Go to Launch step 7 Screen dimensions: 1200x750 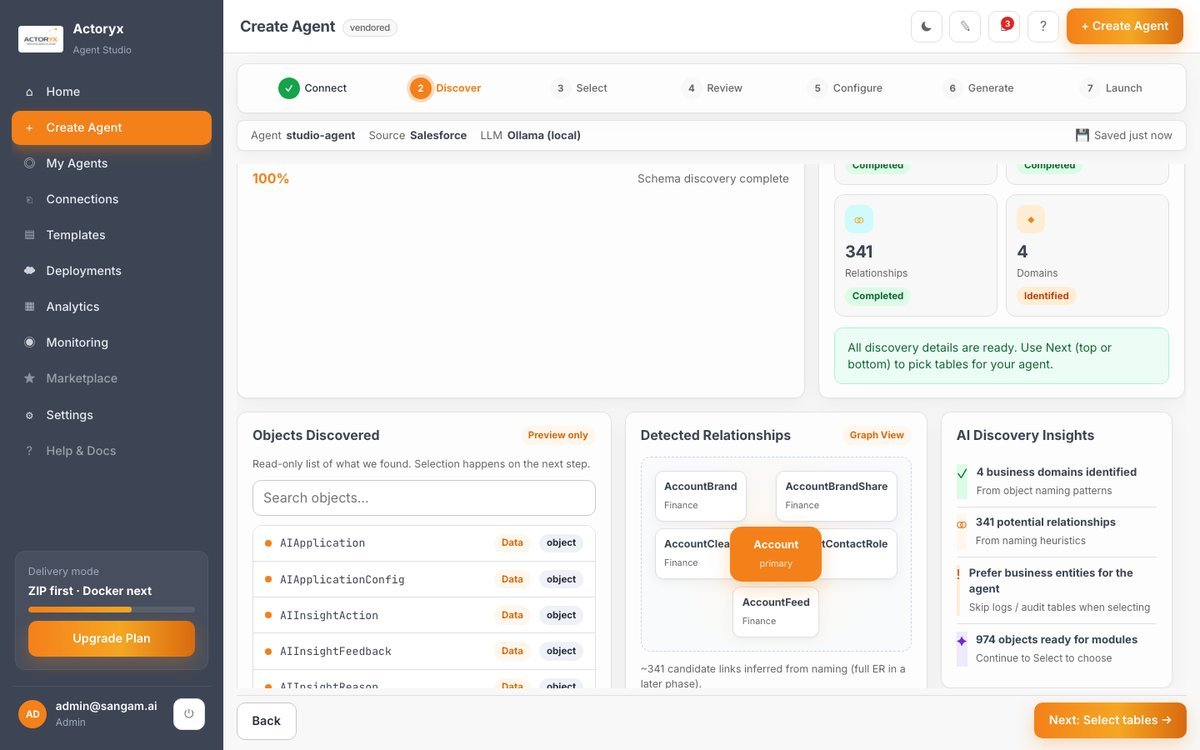point(1111,88)
